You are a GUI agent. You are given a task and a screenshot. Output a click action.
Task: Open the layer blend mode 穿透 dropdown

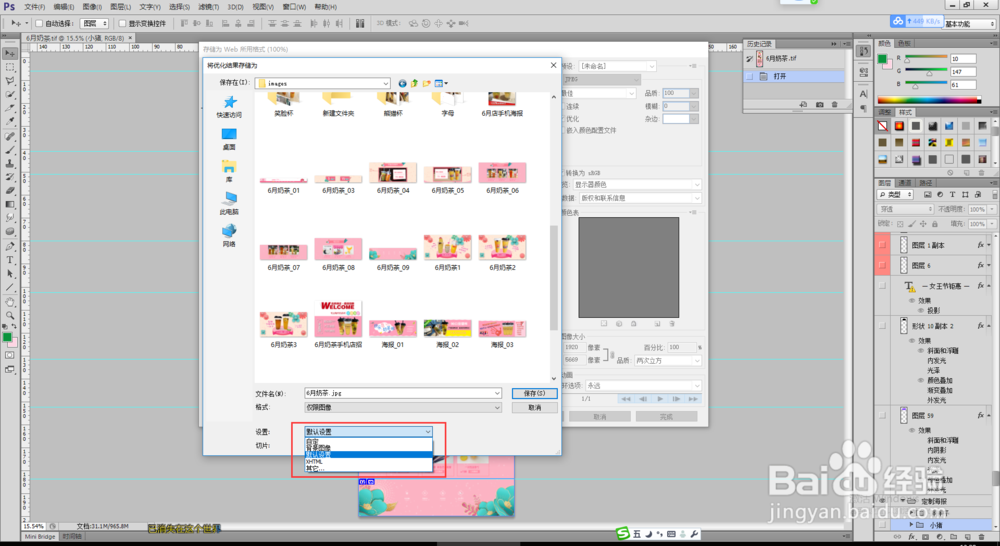tap(905, 209)
